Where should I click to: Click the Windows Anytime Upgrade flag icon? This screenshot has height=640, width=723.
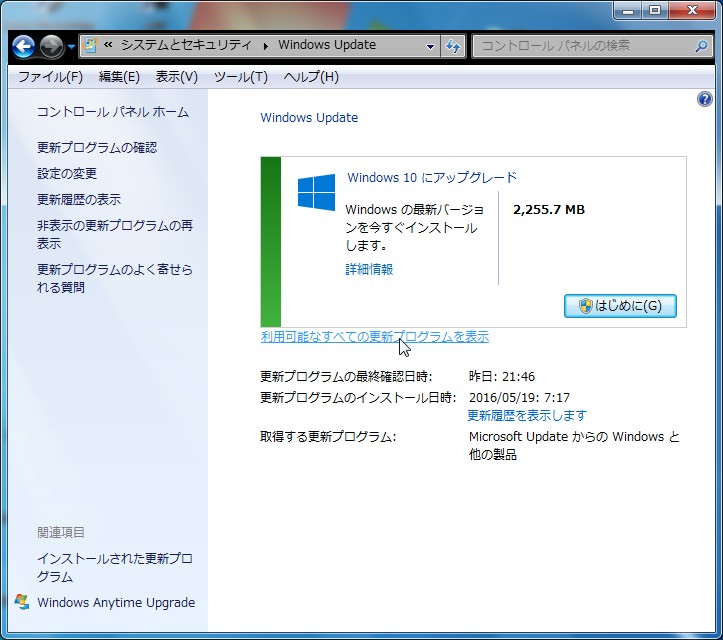22,602
